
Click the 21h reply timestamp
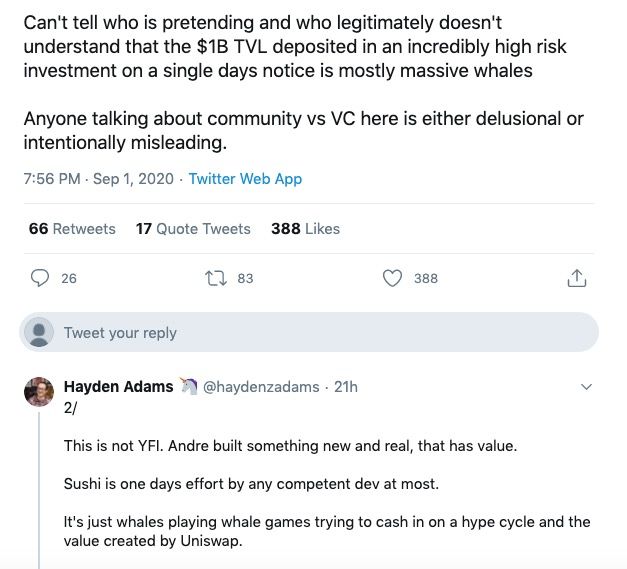pos(346,387)
